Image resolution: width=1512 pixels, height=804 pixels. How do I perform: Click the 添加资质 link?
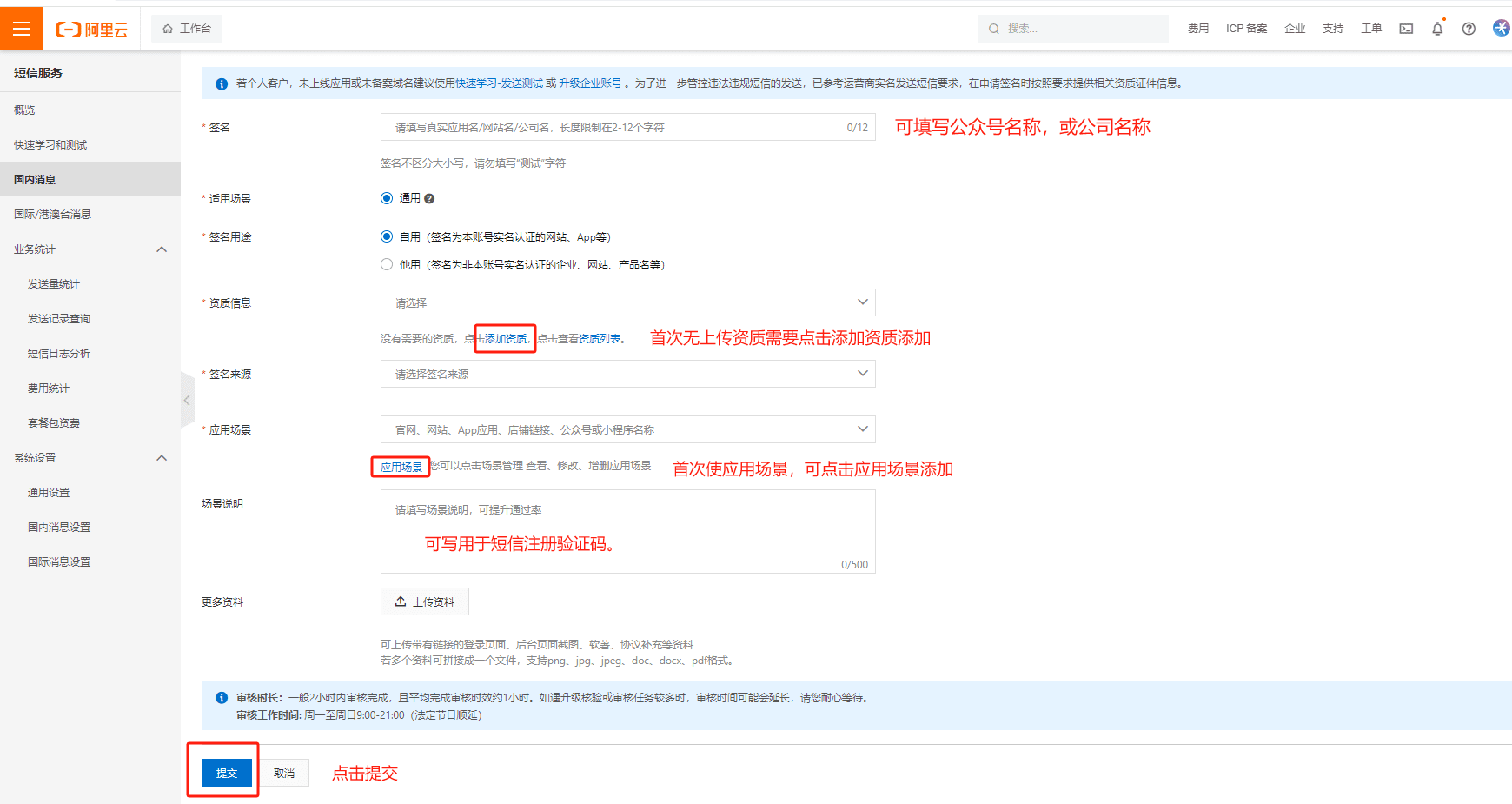[x=506, y=339]
